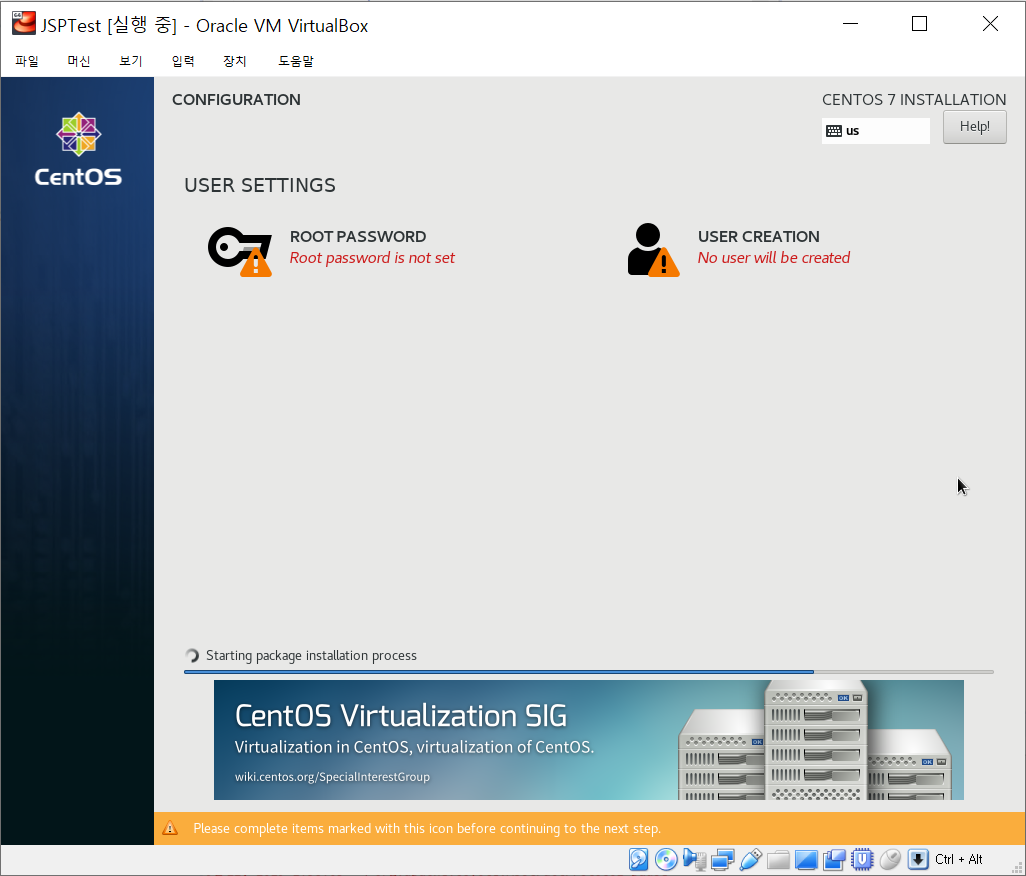This screenshot has width=1026, height=876.
Task: Click the USER SETTINGS heading
Action: click(x=260, y=185)
